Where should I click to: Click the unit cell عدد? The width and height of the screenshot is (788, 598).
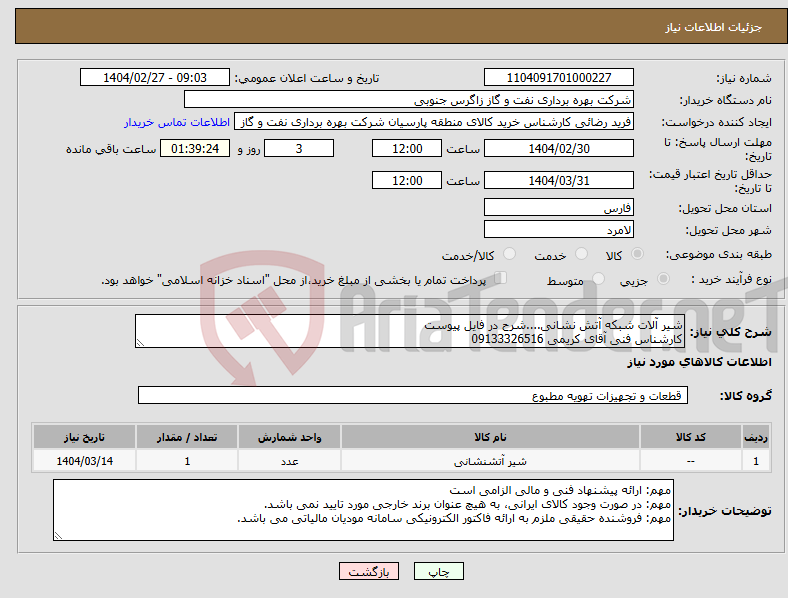click(x=289, y=461)
